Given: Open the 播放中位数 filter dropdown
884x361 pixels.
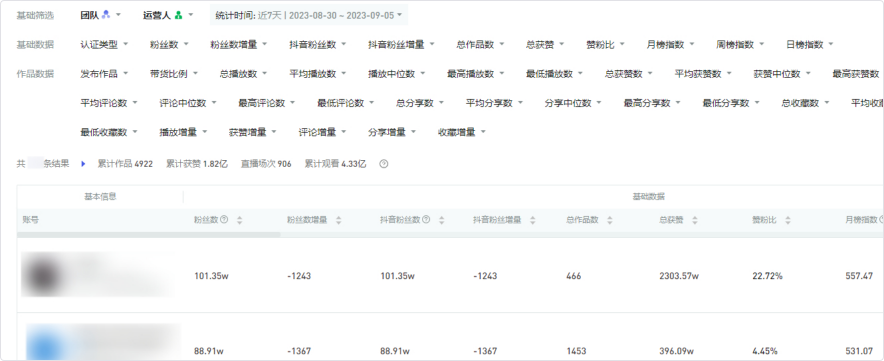Looking at the screenshot, I should click(x=396, y=74).
